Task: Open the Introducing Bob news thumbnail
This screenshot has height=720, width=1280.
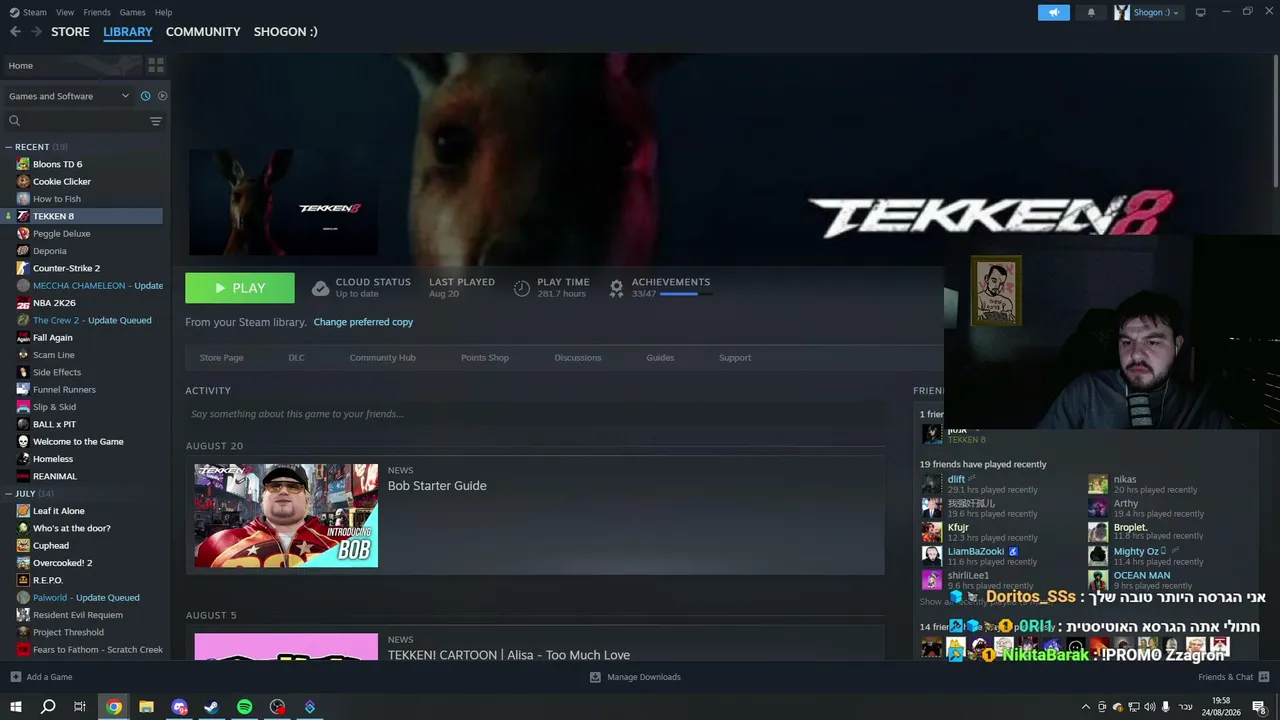Action: pyautogui.click(x=286, y=515)
